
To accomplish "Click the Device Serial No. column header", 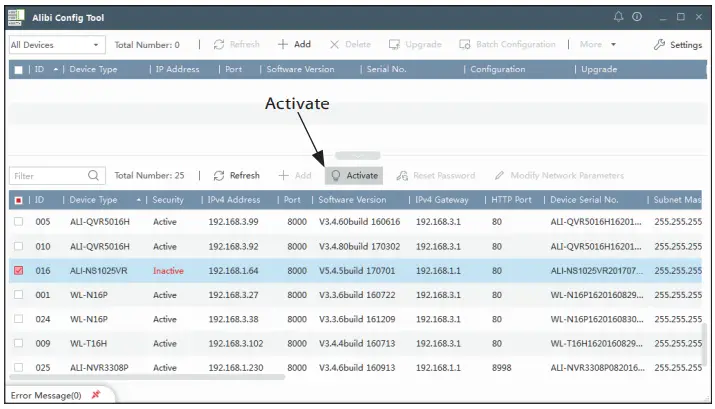I will pos(584,200).
